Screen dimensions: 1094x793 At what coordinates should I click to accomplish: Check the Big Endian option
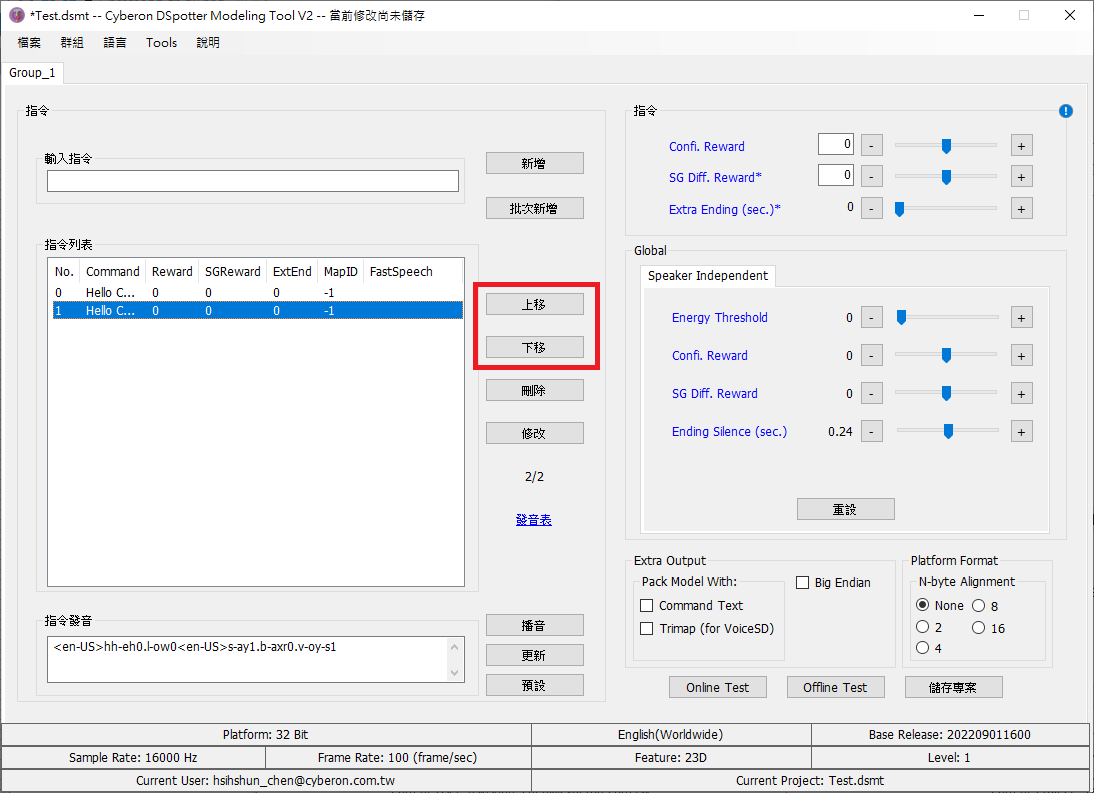(803, 583)
